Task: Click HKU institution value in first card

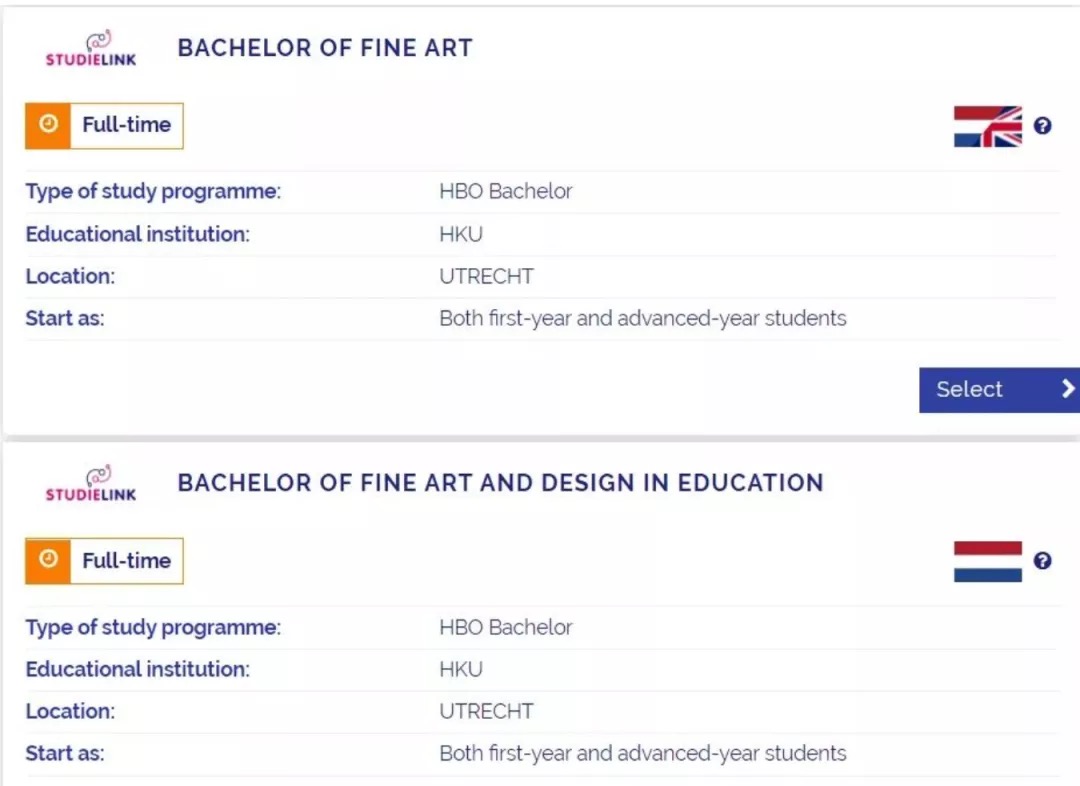Action: [x=461, y=234]
